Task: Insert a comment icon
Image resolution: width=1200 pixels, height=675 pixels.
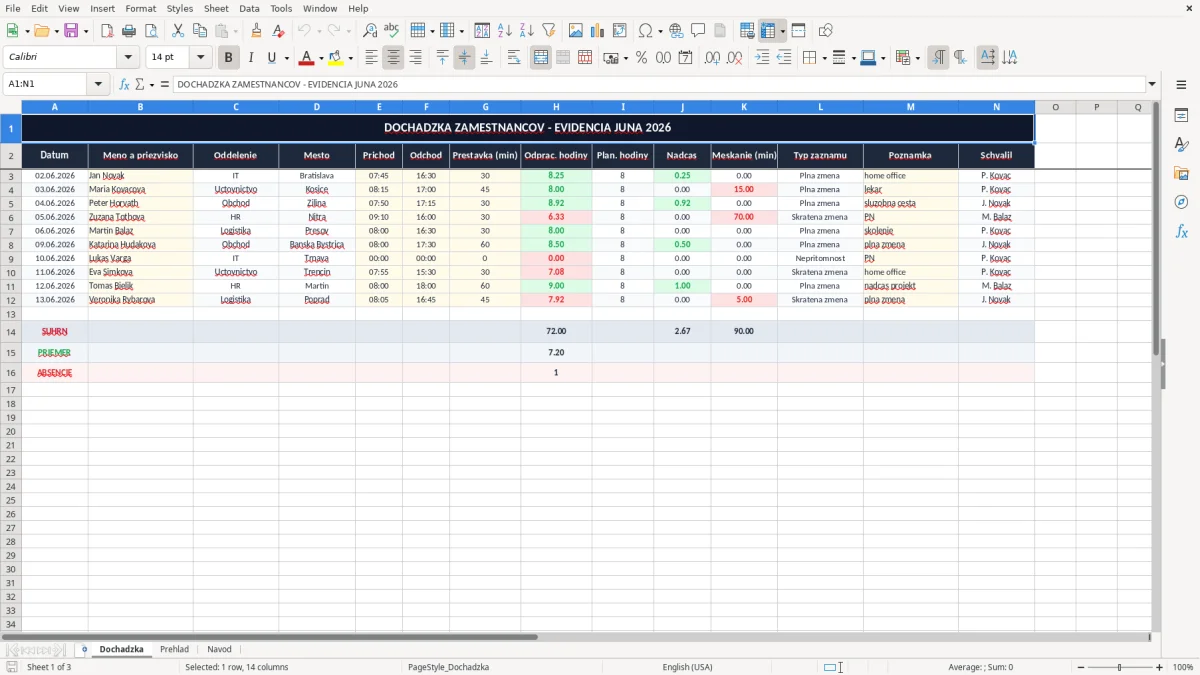Action: 698,31
